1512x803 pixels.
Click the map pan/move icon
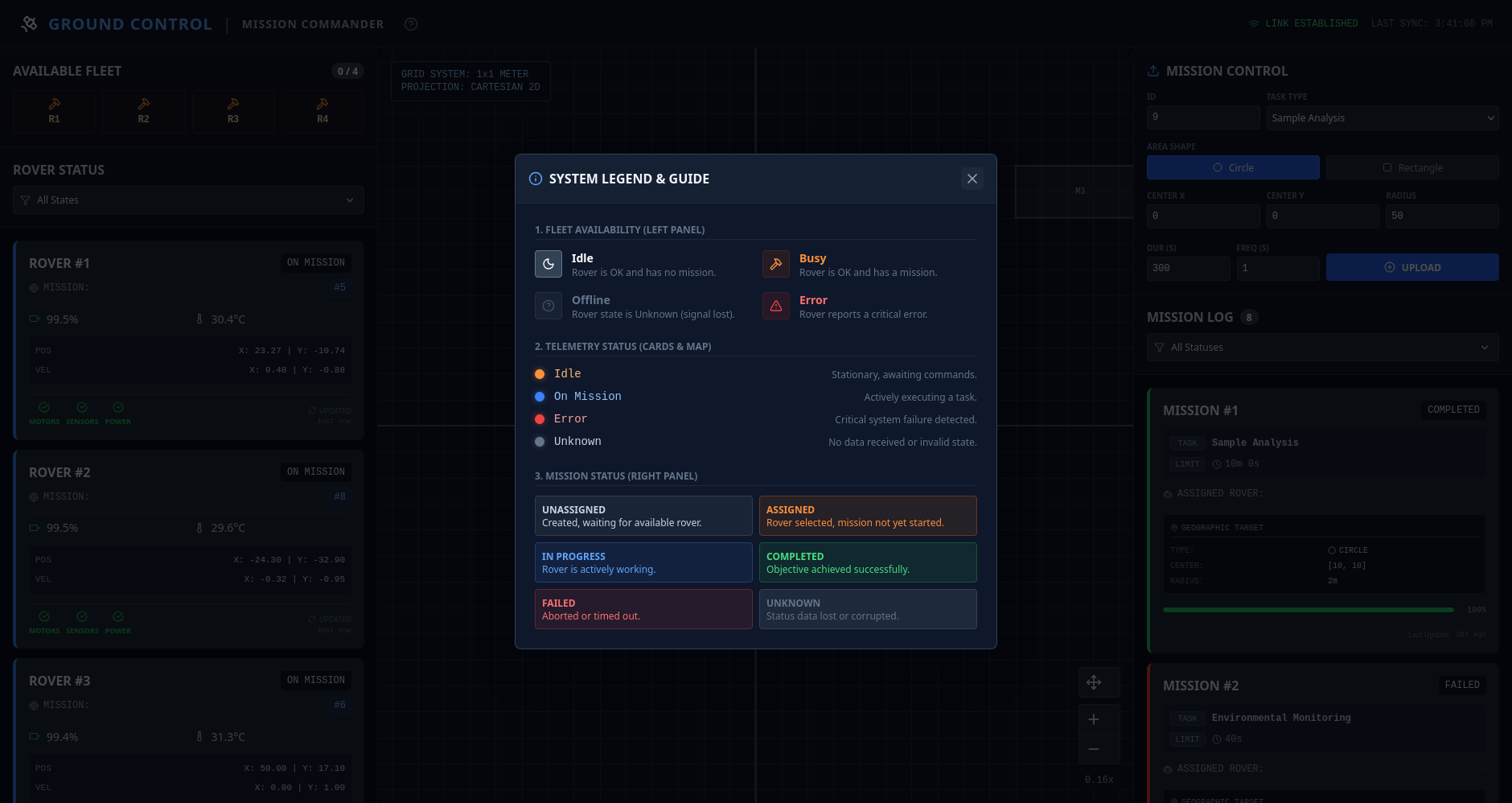[1094, 682]
